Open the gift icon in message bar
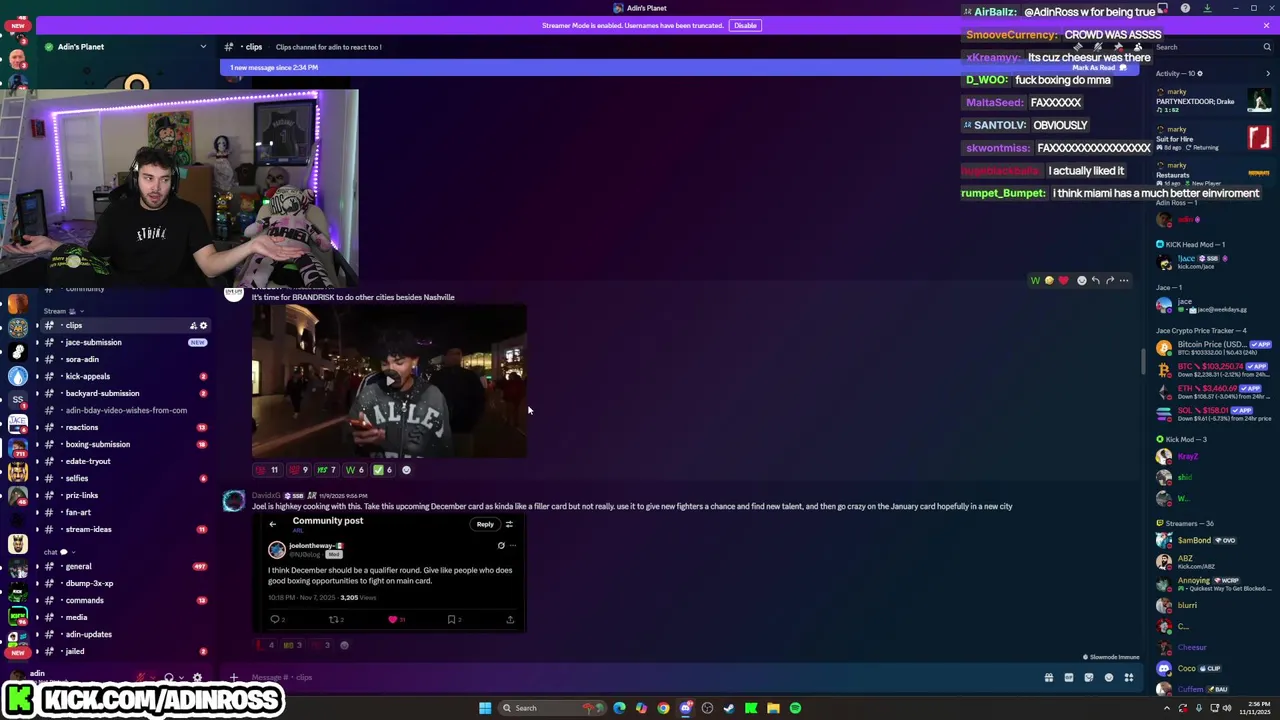 pyautogui.click(x=1049, y=677)
